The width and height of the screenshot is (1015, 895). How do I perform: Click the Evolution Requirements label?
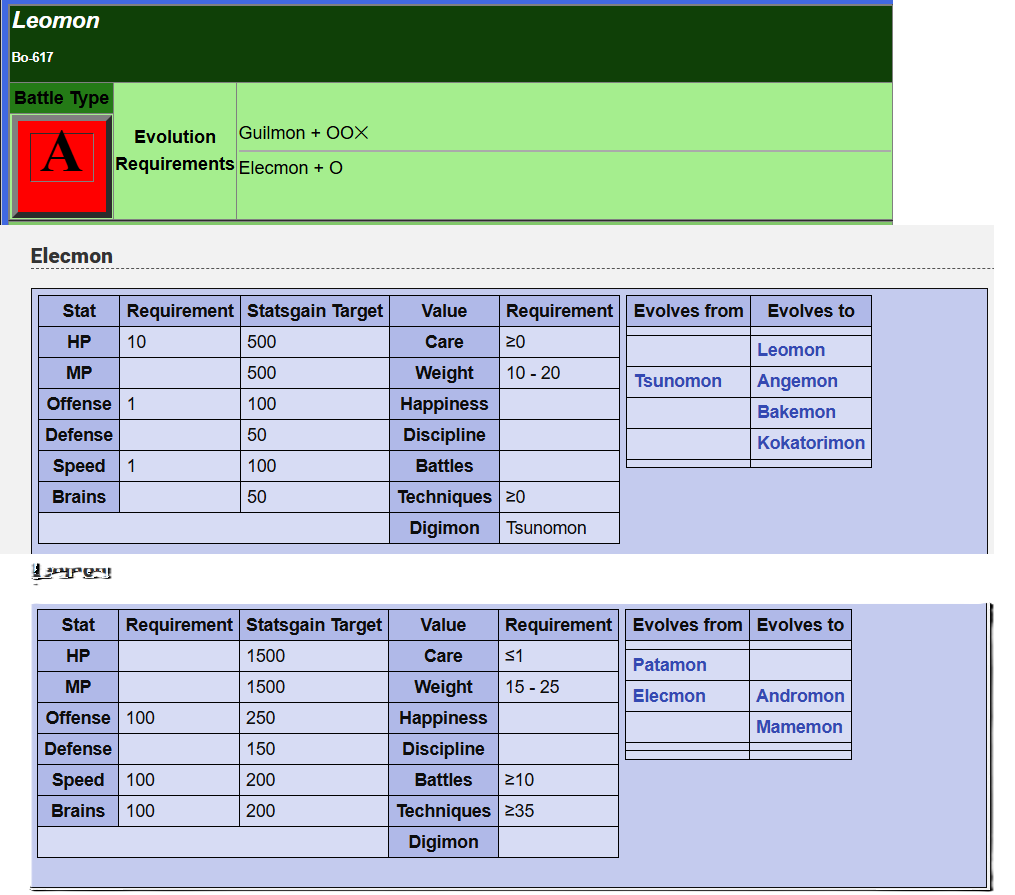[175, 151]
